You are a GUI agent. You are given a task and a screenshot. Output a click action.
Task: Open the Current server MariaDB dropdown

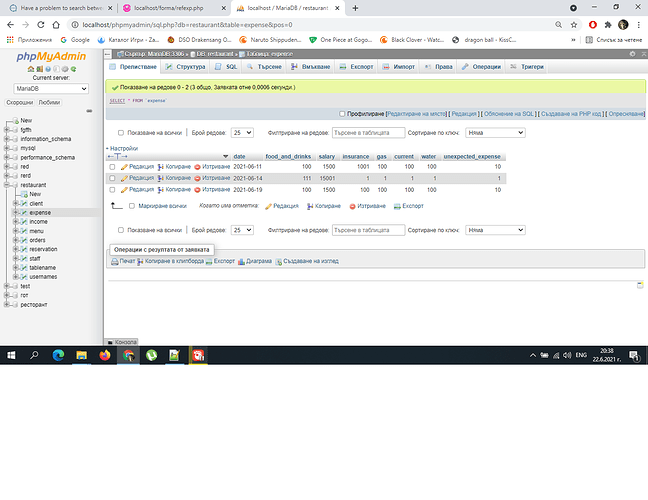(51, 89)
